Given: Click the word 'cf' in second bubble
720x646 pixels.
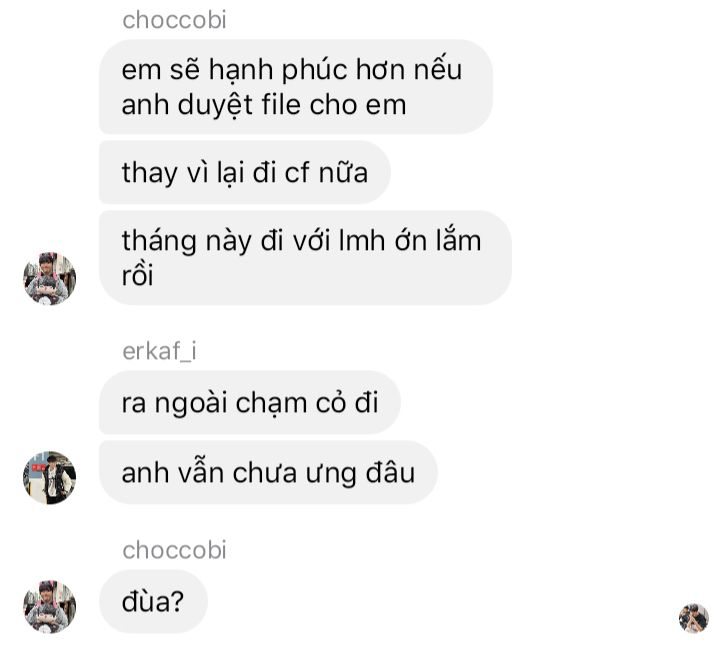Looking at the screenshot, I should [297, 173].
